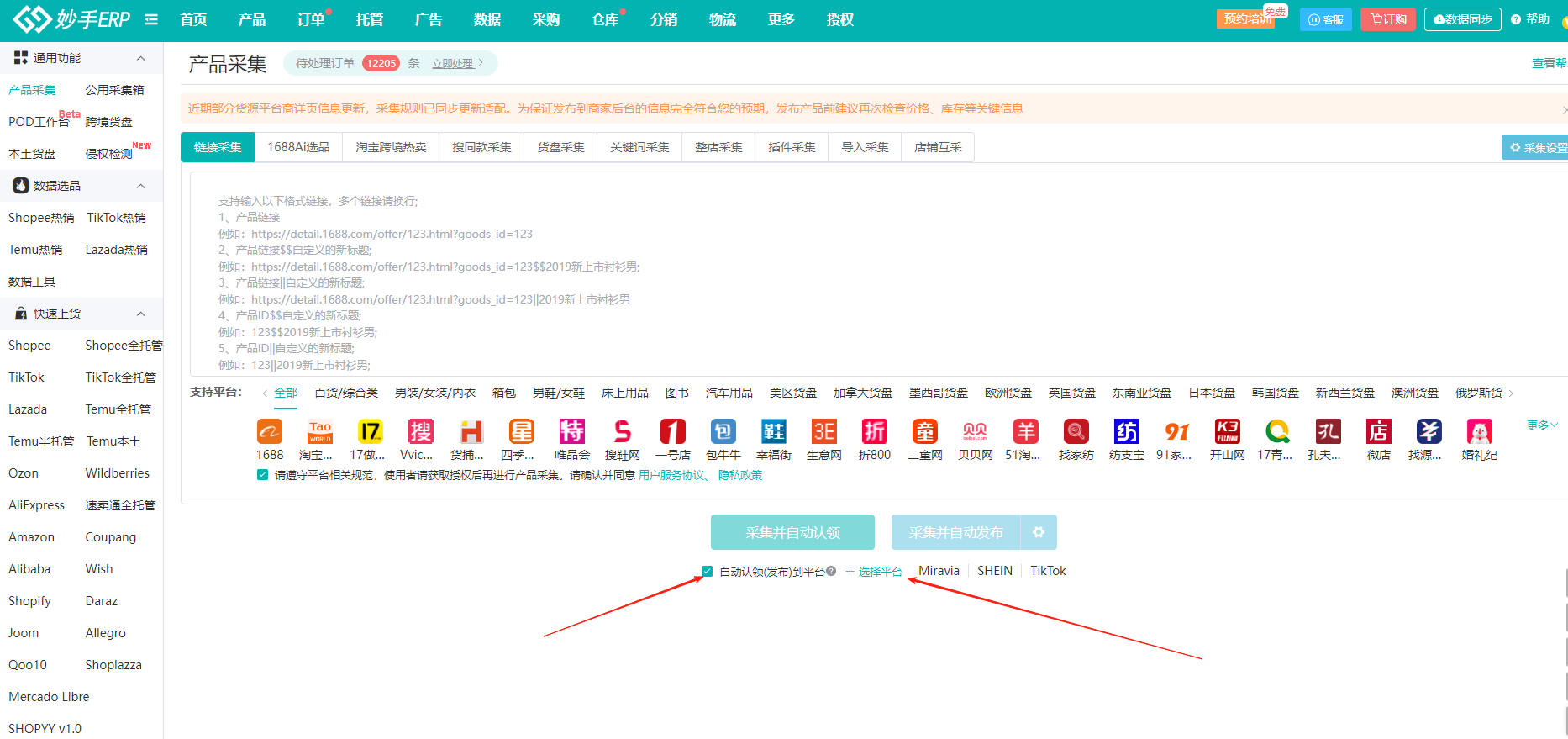This screenshot has width=1568, height=739.
Task: Click the 选择平台 add link
Action: point(873,571)
